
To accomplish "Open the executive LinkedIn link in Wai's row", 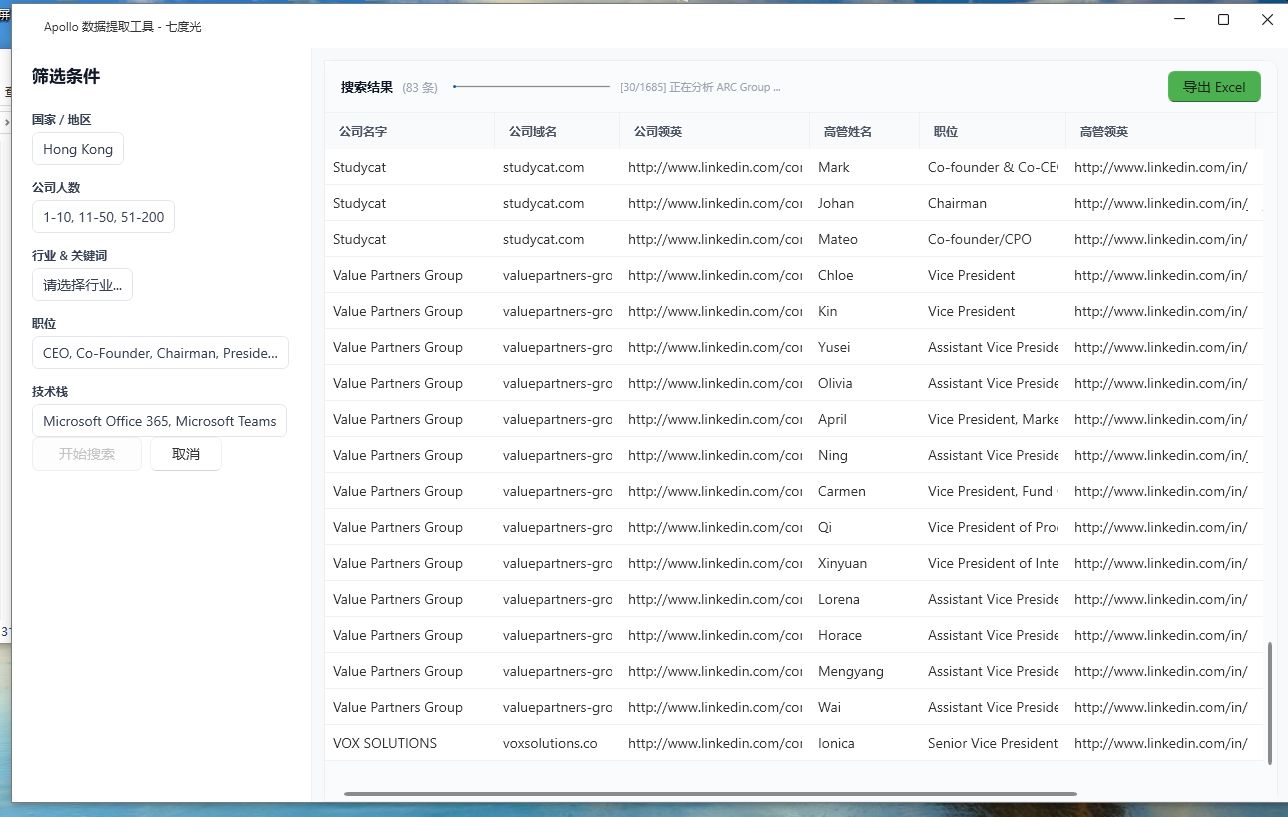I will coord(1160,707).
